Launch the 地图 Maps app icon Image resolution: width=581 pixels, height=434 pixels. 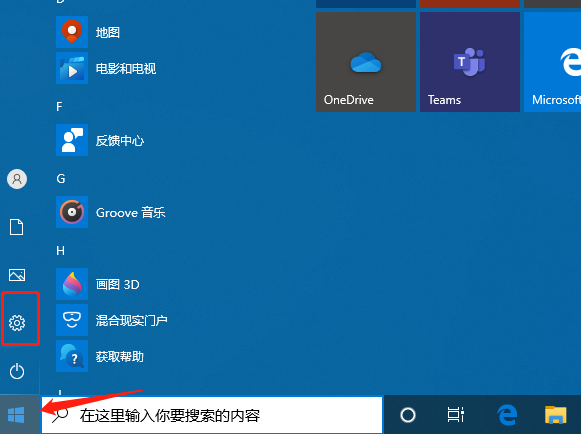point(72,32)
